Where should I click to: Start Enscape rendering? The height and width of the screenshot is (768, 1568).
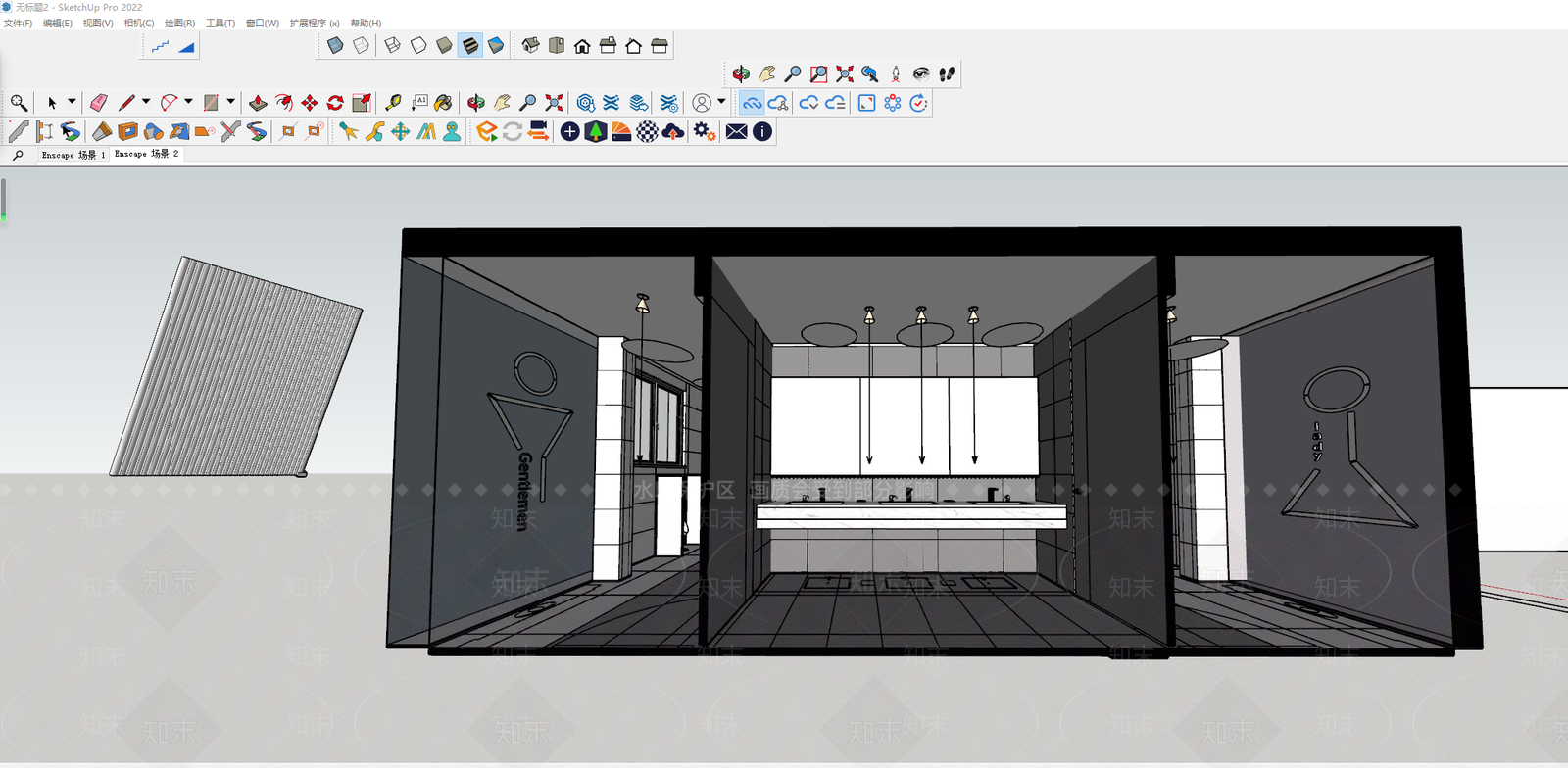pyautogui.click(x=487, y=131)
